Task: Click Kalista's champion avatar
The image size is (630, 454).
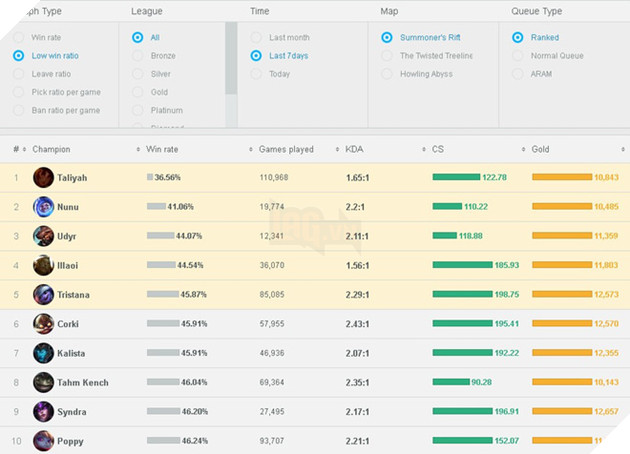Action: (x=43, y=353)
